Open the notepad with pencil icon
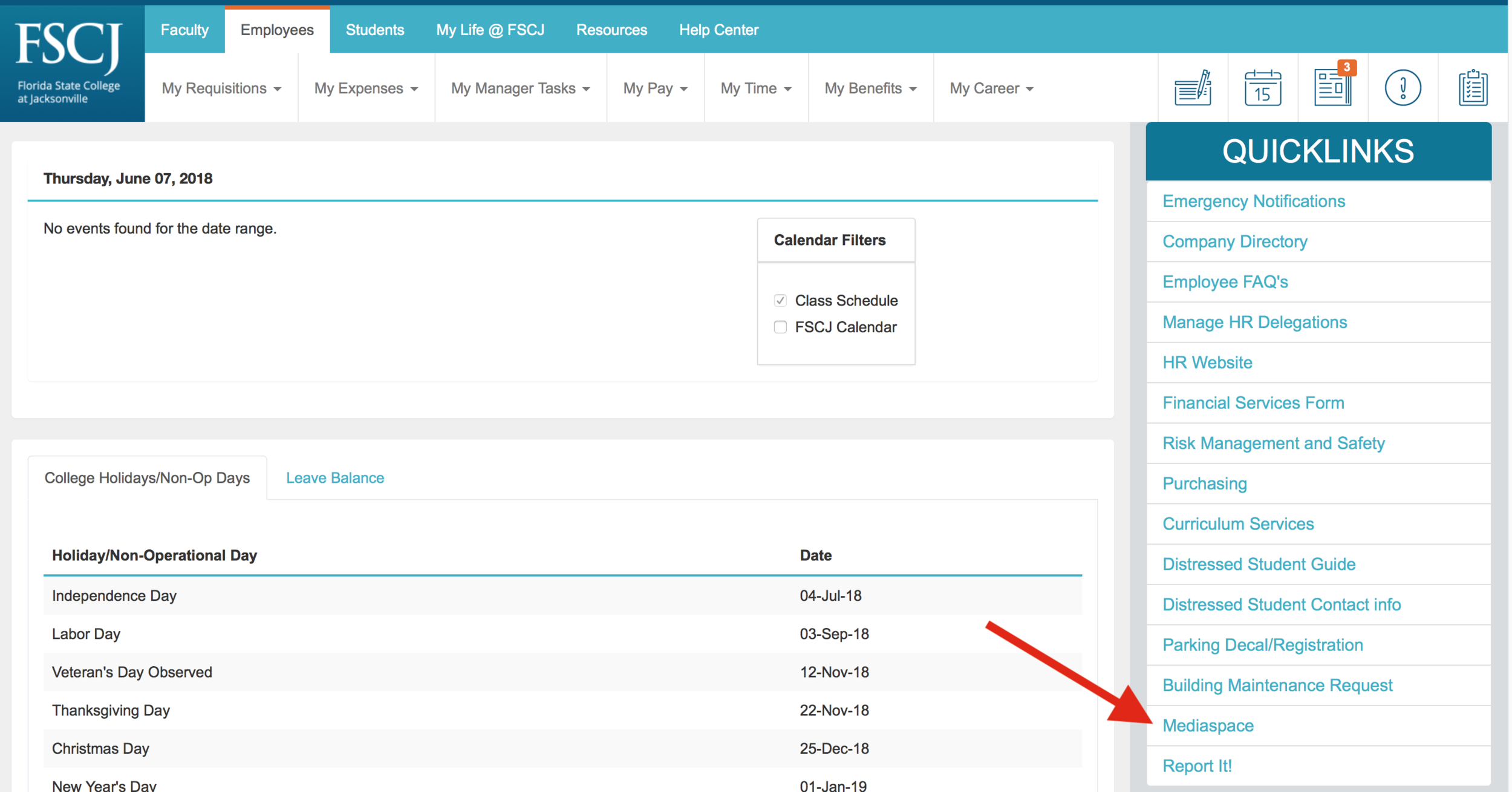 click(x=1193, y=88)
